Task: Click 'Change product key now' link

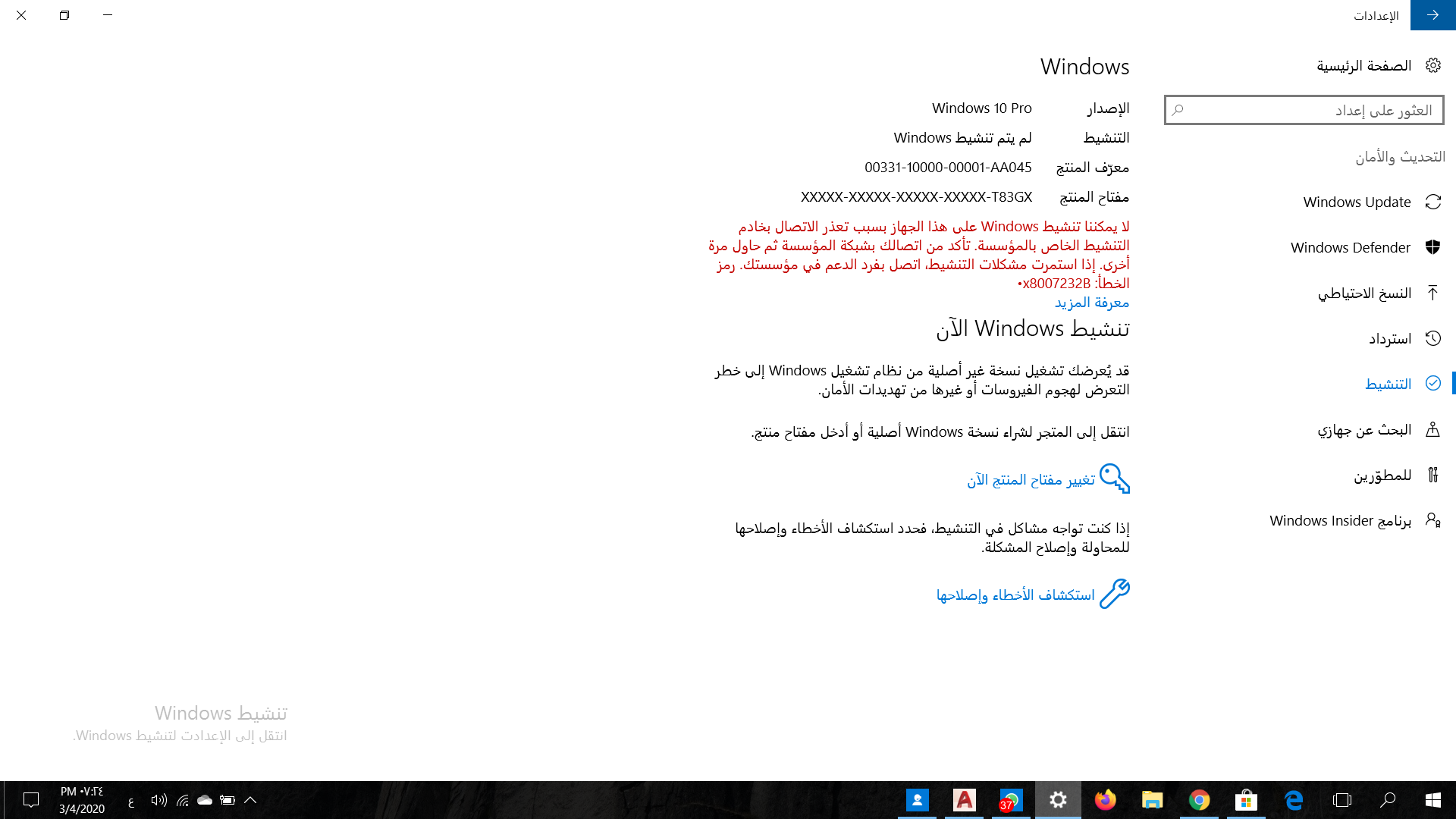Action: pos(1031,479)
